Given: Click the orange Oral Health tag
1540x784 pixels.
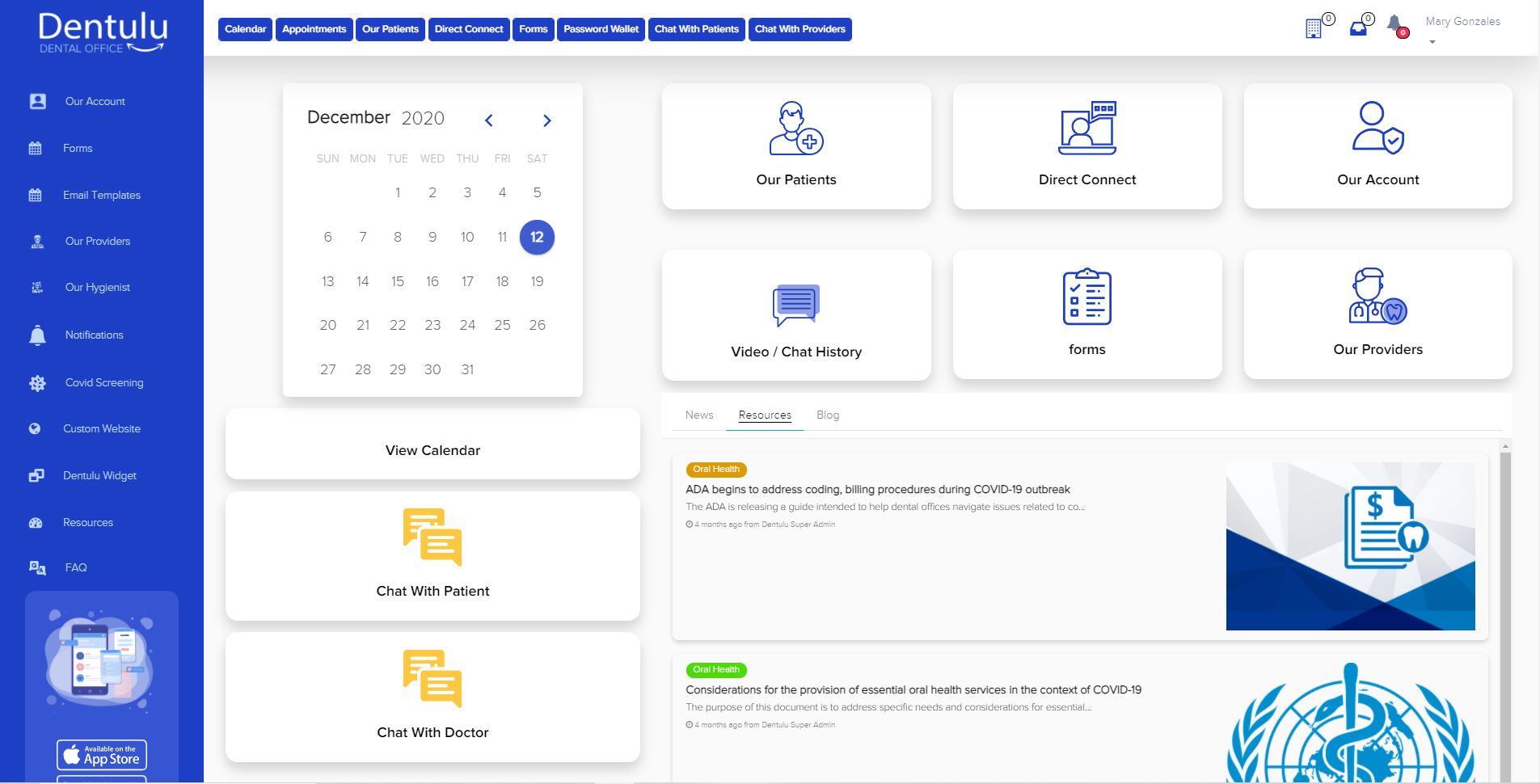Looking at the screenshot, I should (x=716, y=470).
